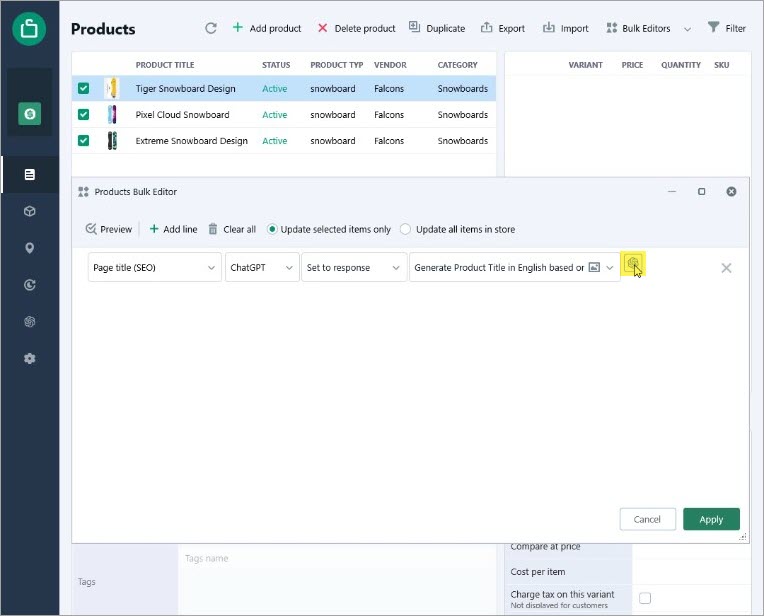The image size is (764, 616).
Task: Click the highlighted ChatGPT generate icon
Action: (x=632, y=264)
